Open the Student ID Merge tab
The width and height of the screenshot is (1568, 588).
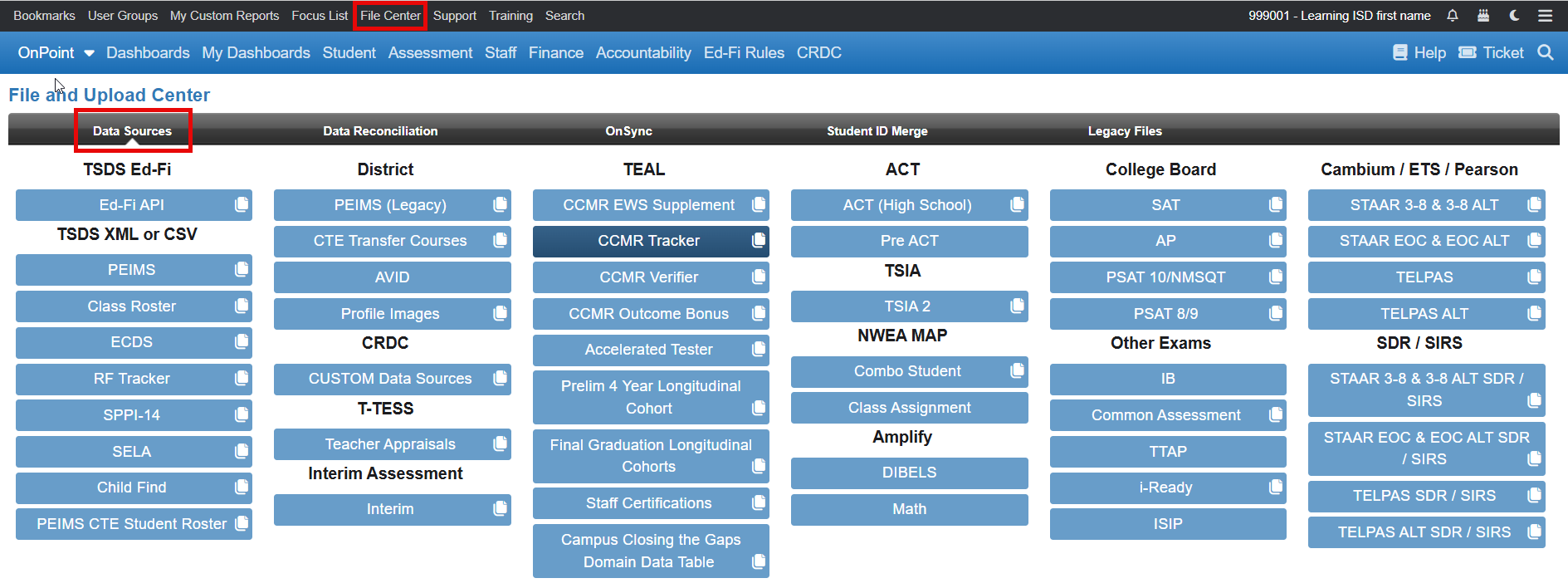tap(877, 130)
